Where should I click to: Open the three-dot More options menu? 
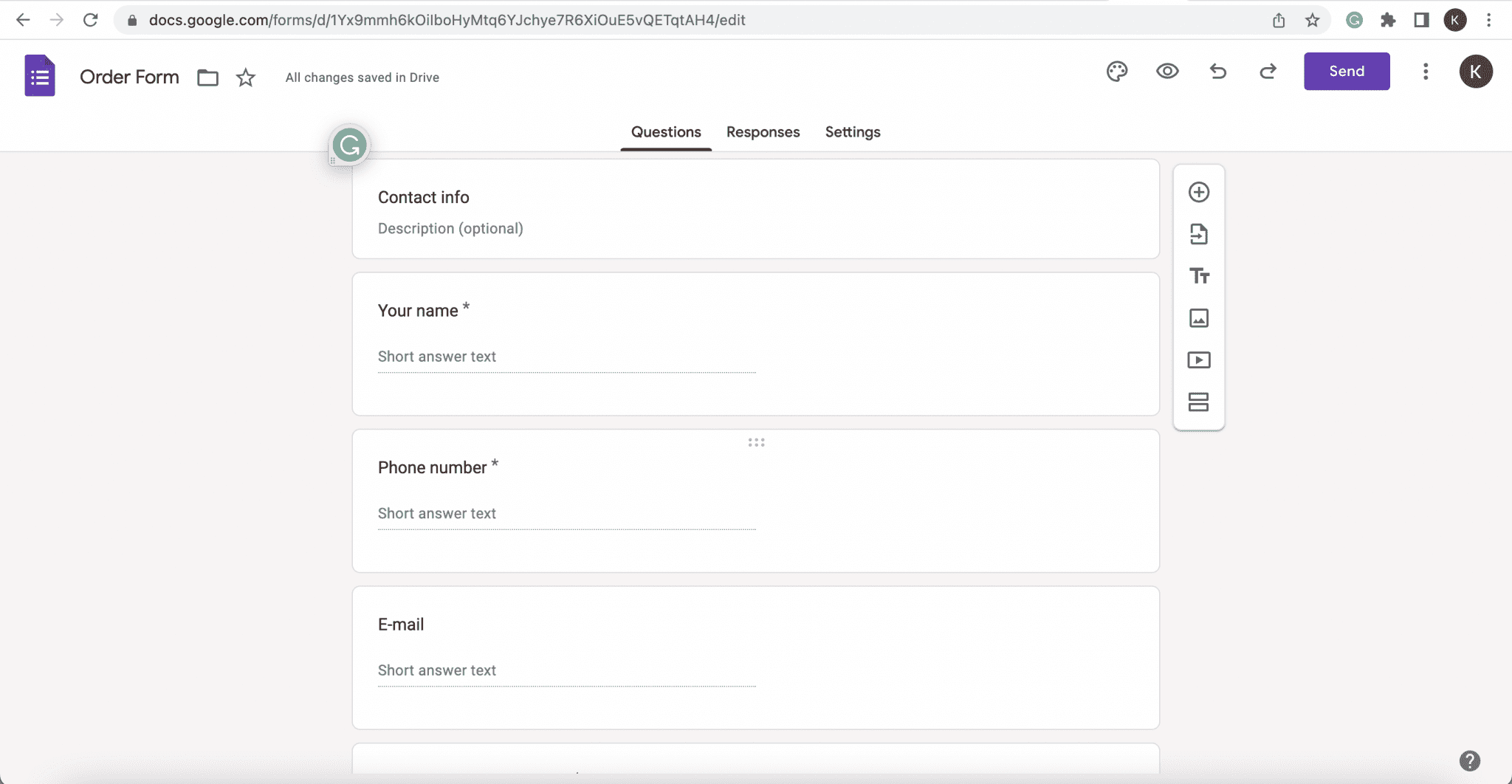[x=1426, y=72]
